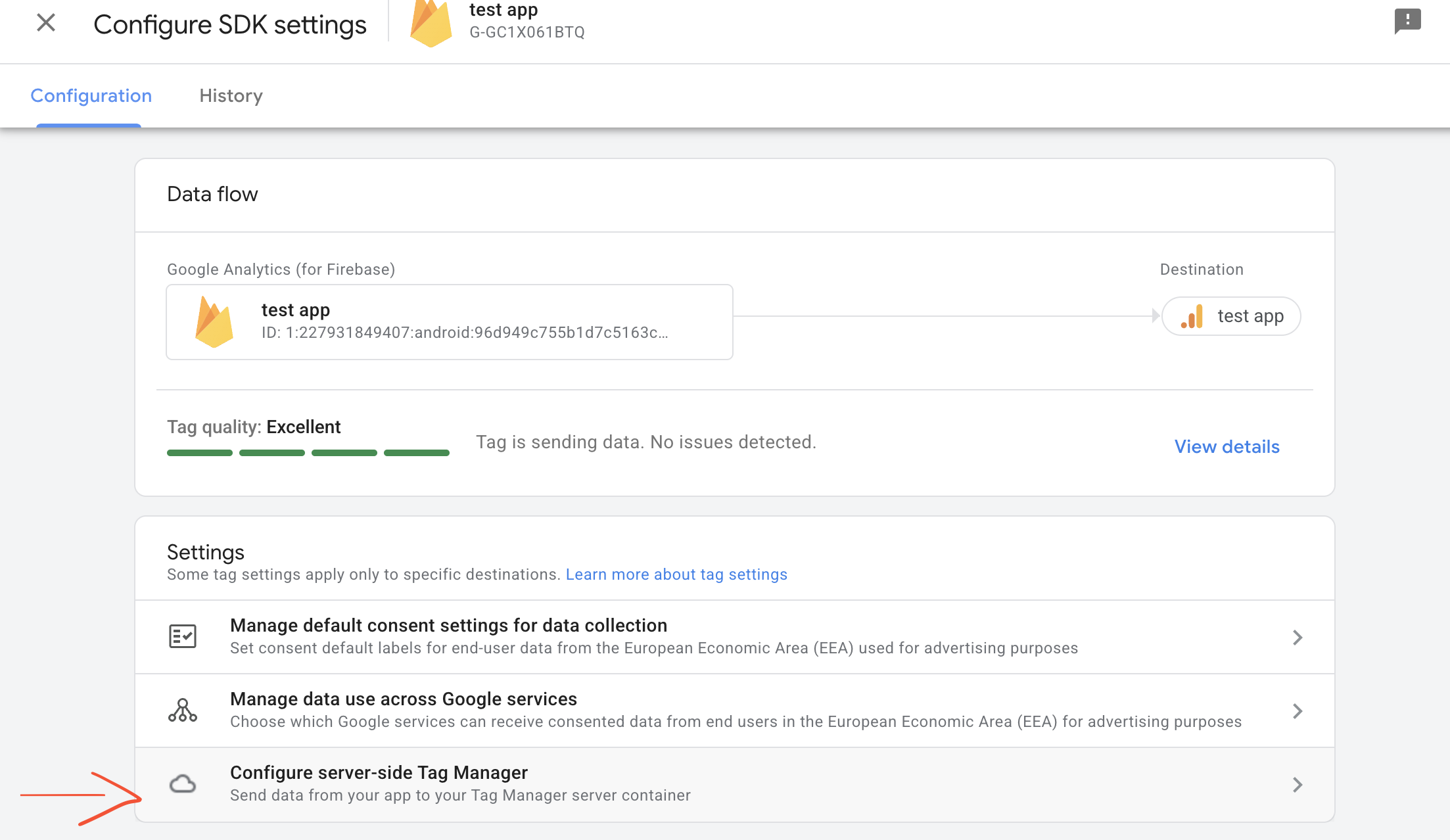Expand the Manage data use across Google services chevron
1450x840 pixels.
pos(1298,711)
